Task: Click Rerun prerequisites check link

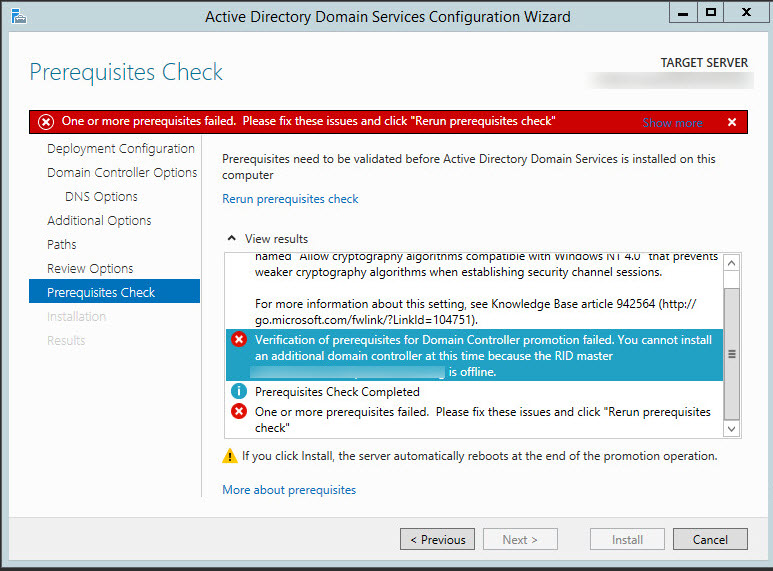Action: pos(290,199)
